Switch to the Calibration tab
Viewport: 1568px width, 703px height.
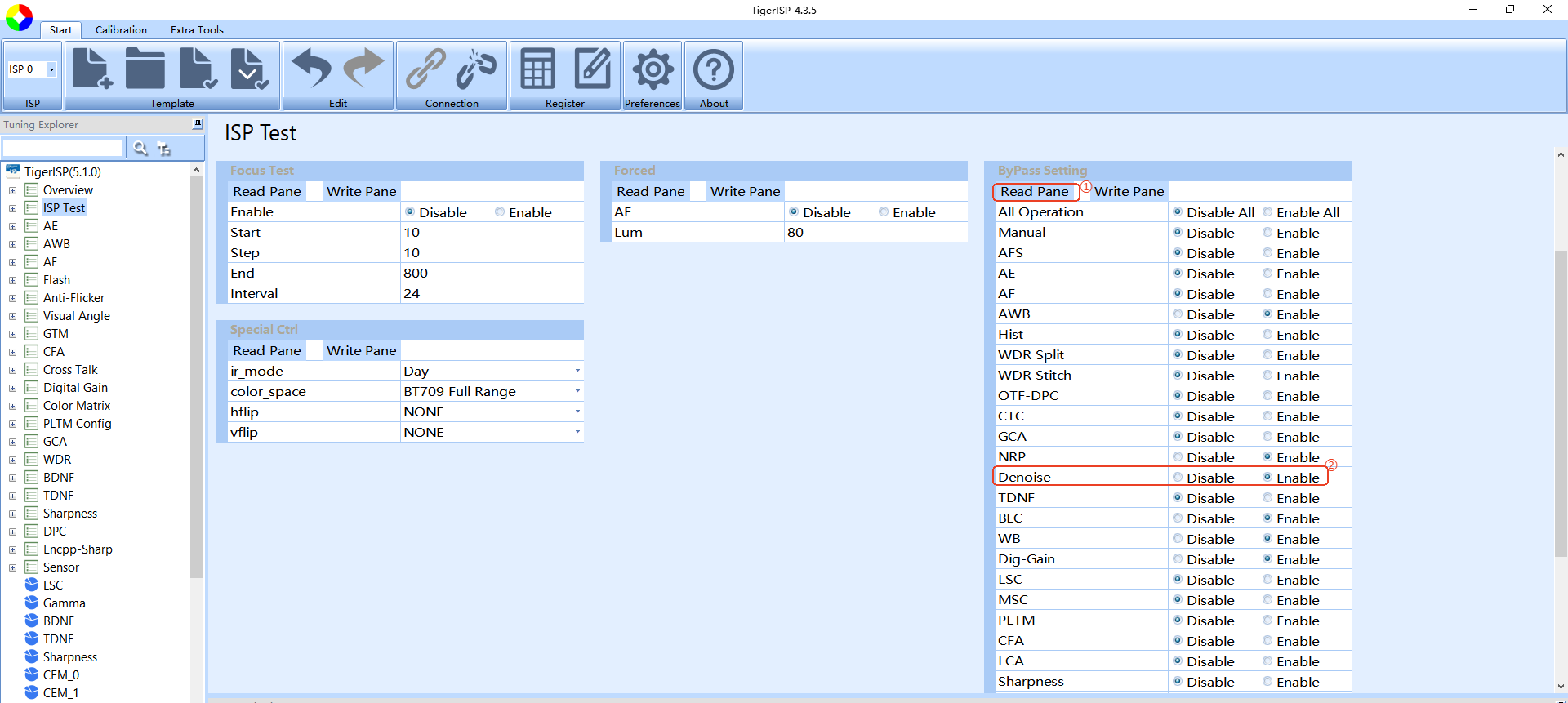pos(121,30)
